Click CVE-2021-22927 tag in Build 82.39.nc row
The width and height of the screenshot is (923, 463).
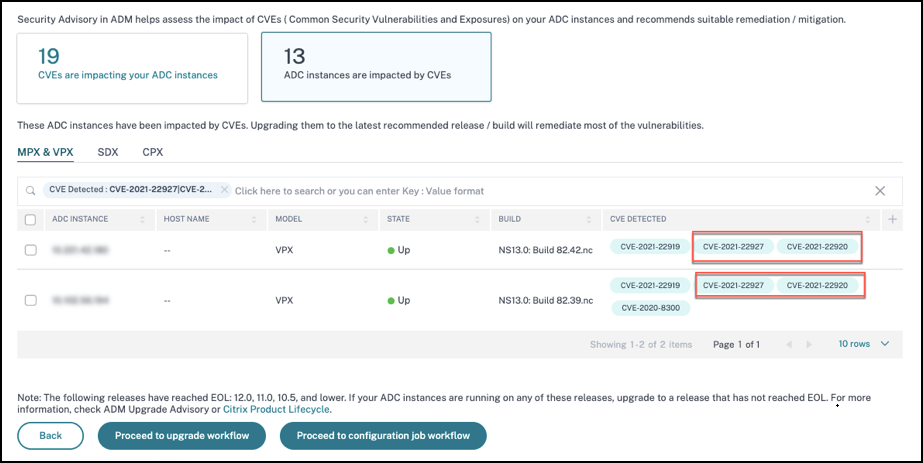pyautogui.click(x=733, y=285)
